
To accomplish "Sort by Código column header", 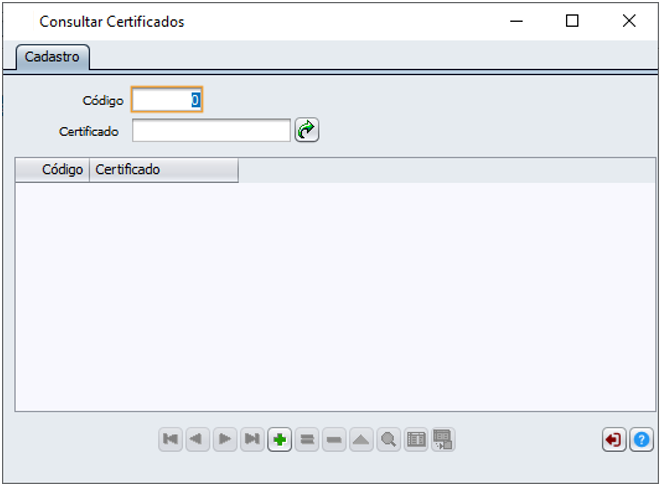I will pos(52,170).
